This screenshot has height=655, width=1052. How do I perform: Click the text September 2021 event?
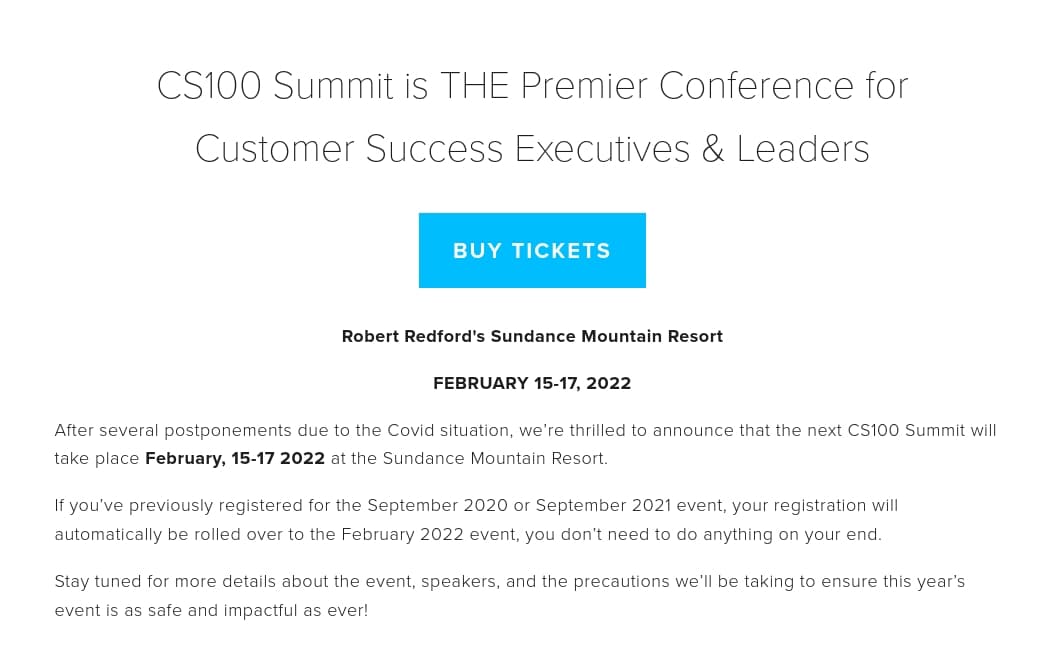(630, 505)
